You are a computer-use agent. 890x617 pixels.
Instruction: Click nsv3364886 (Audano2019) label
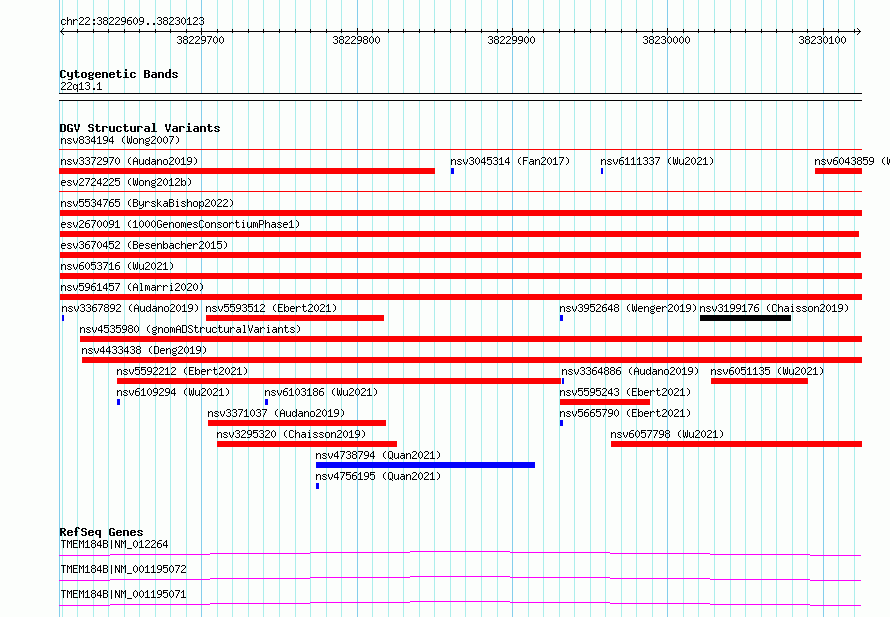point(630,371)
